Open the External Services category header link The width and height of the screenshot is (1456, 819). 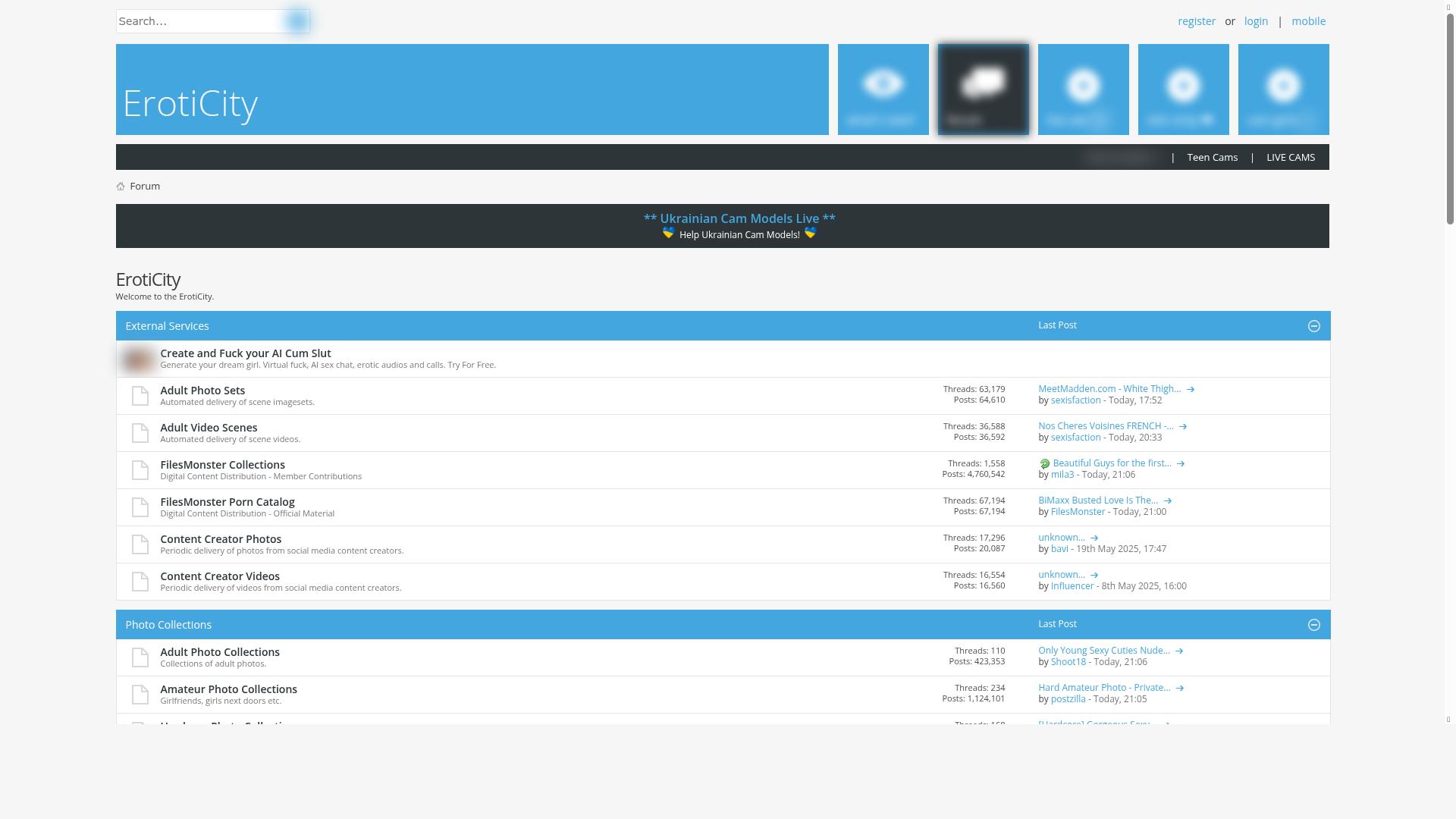[167, 326]
